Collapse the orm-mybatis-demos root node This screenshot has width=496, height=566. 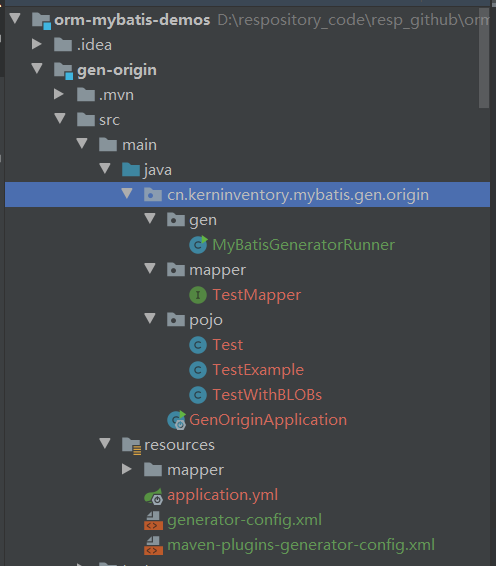tap(15, 18)
